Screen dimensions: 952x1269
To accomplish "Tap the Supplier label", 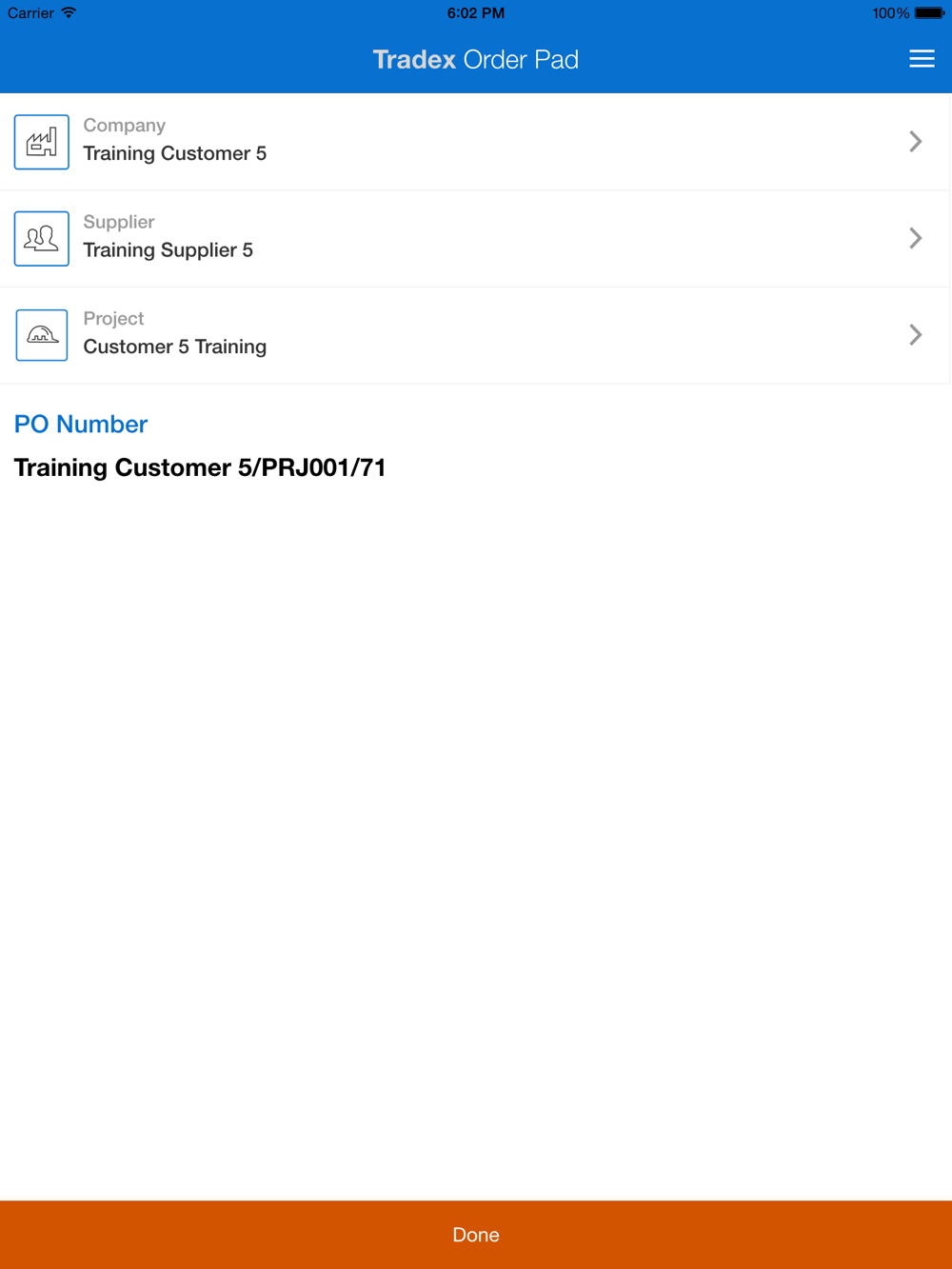I will [x=119, y=222].
